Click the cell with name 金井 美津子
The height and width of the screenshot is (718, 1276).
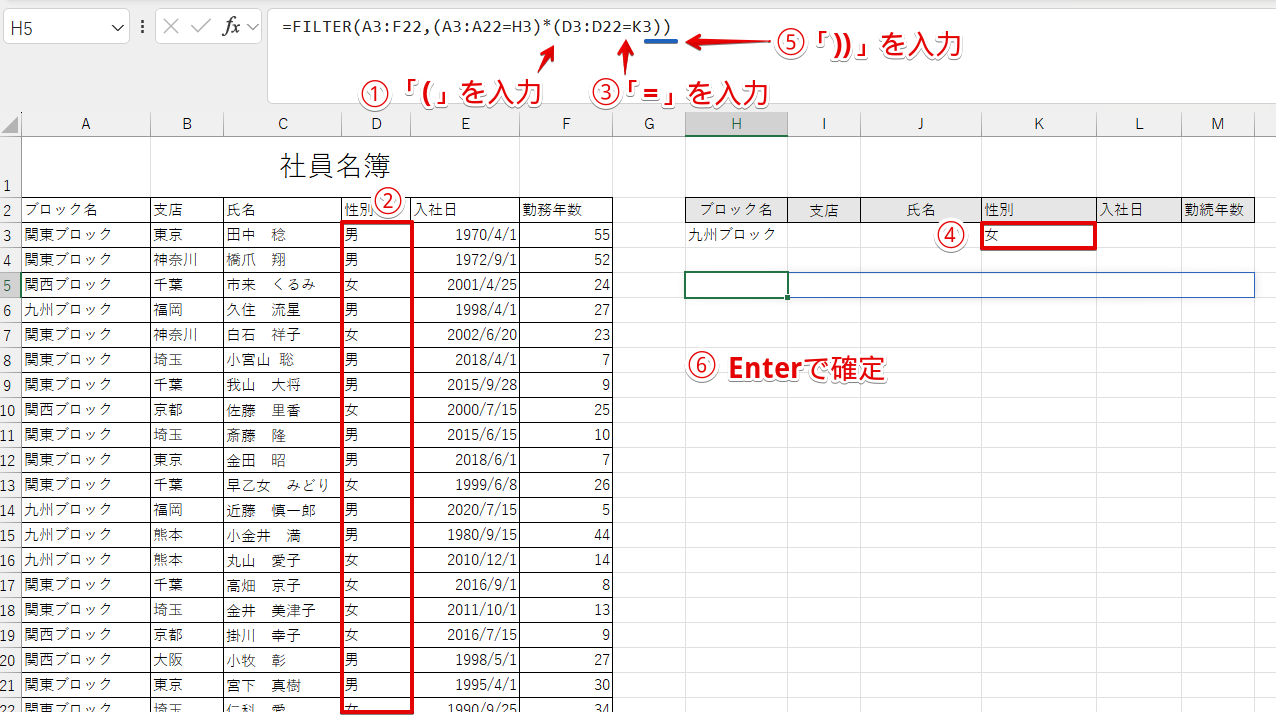pyautogui.click(x=283, y=610)
